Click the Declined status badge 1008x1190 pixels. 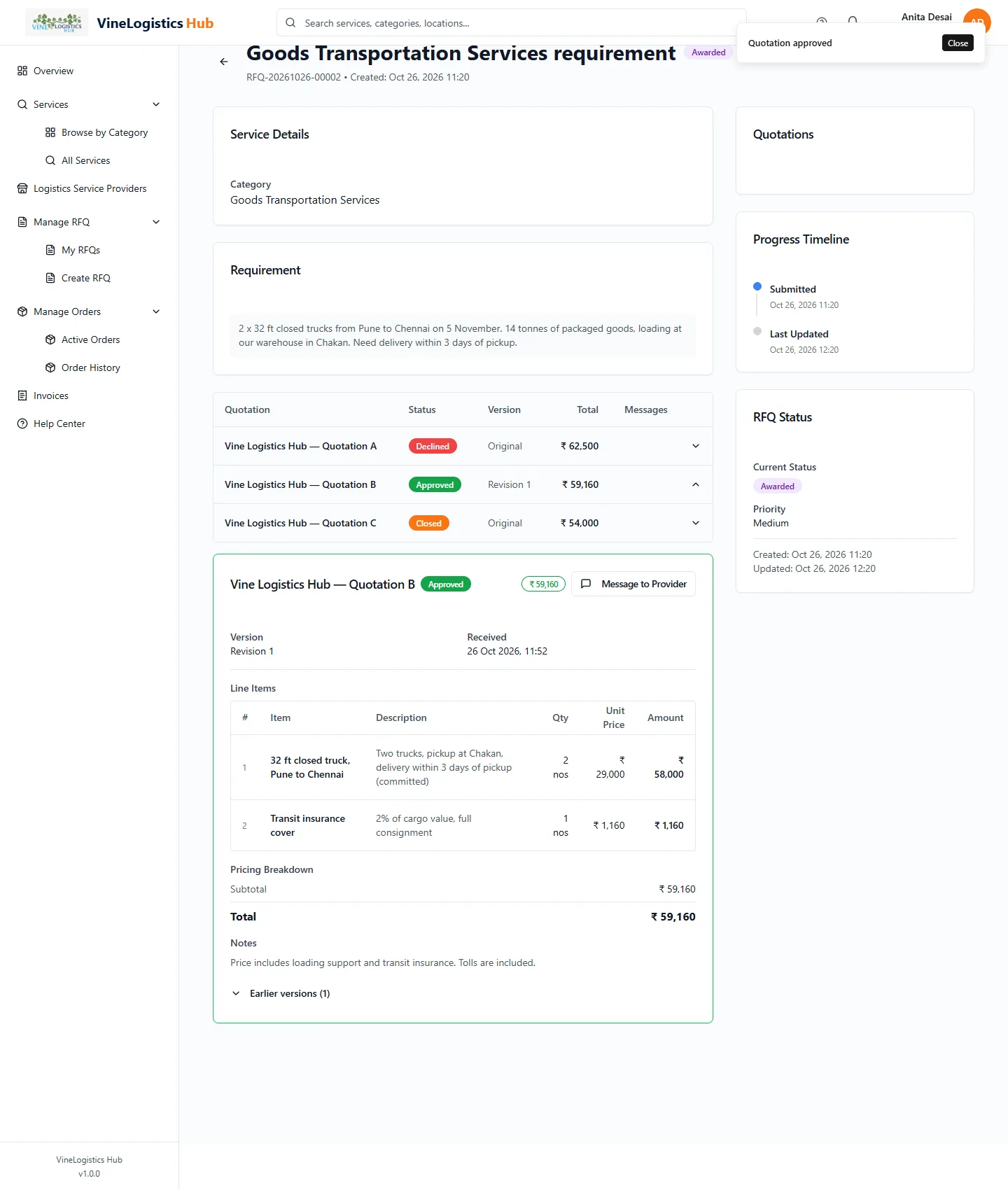pos(433,446)
